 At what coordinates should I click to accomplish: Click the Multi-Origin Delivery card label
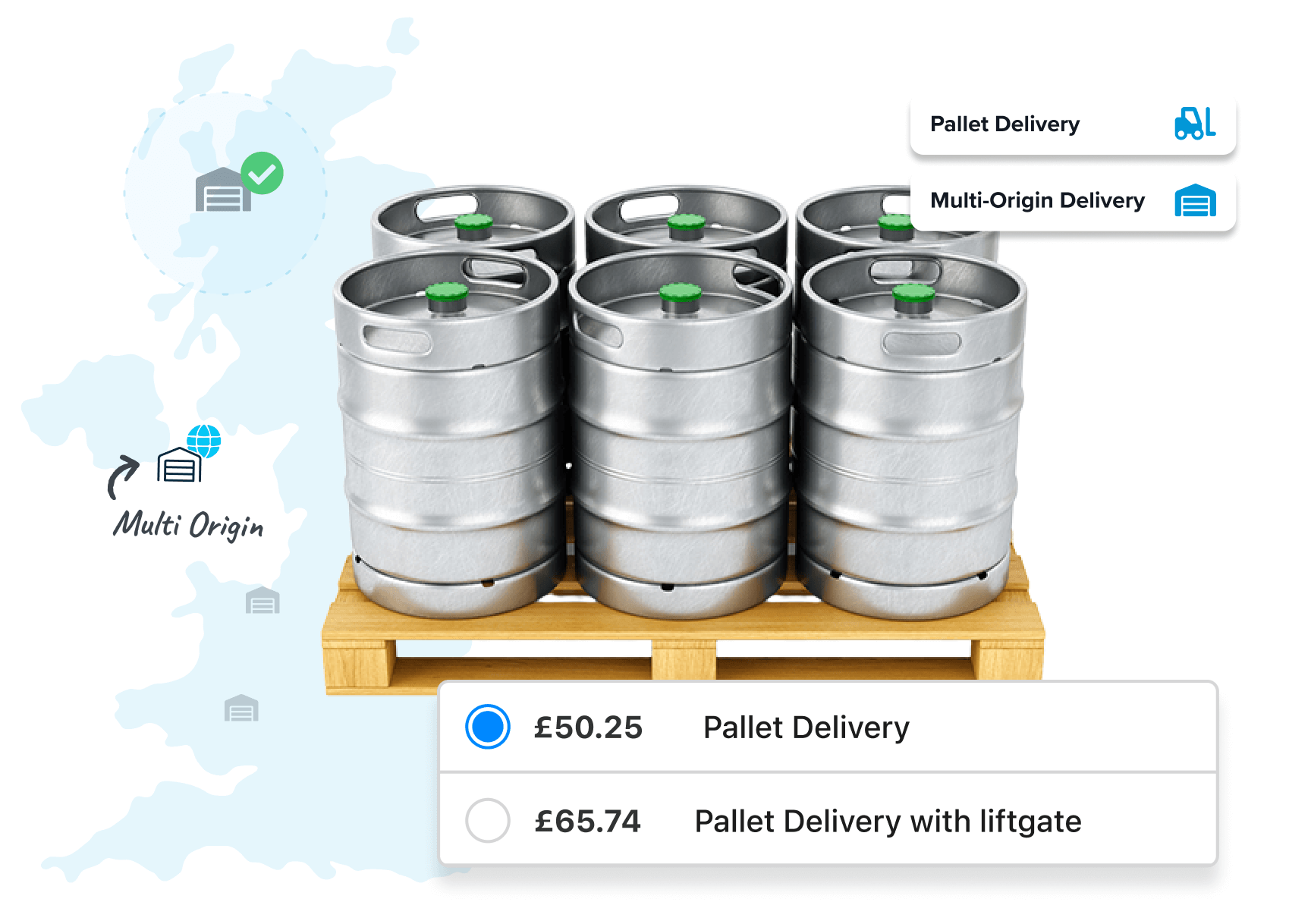pyautogui.click(x=1037, y=200)
